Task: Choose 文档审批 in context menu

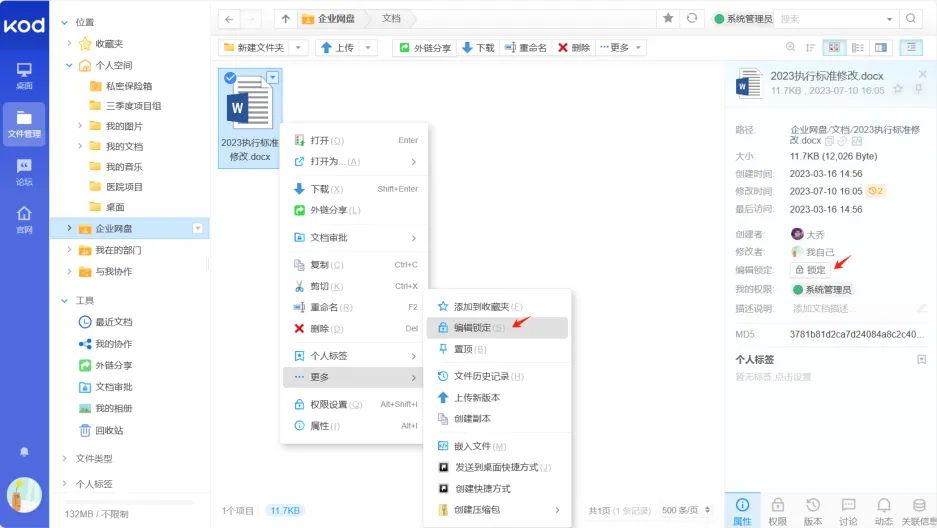Action: click(x=356, y=238)
